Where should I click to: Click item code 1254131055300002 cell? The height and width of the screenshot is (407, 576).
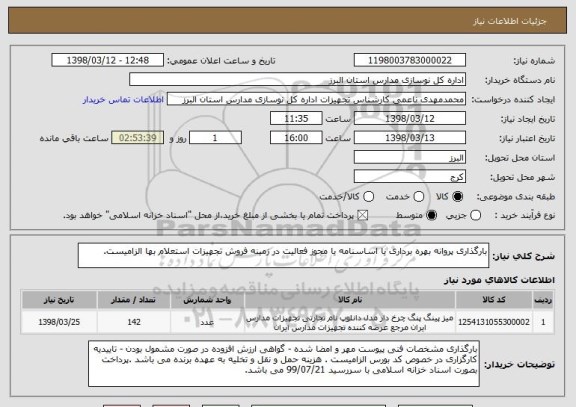pos(494,322)
